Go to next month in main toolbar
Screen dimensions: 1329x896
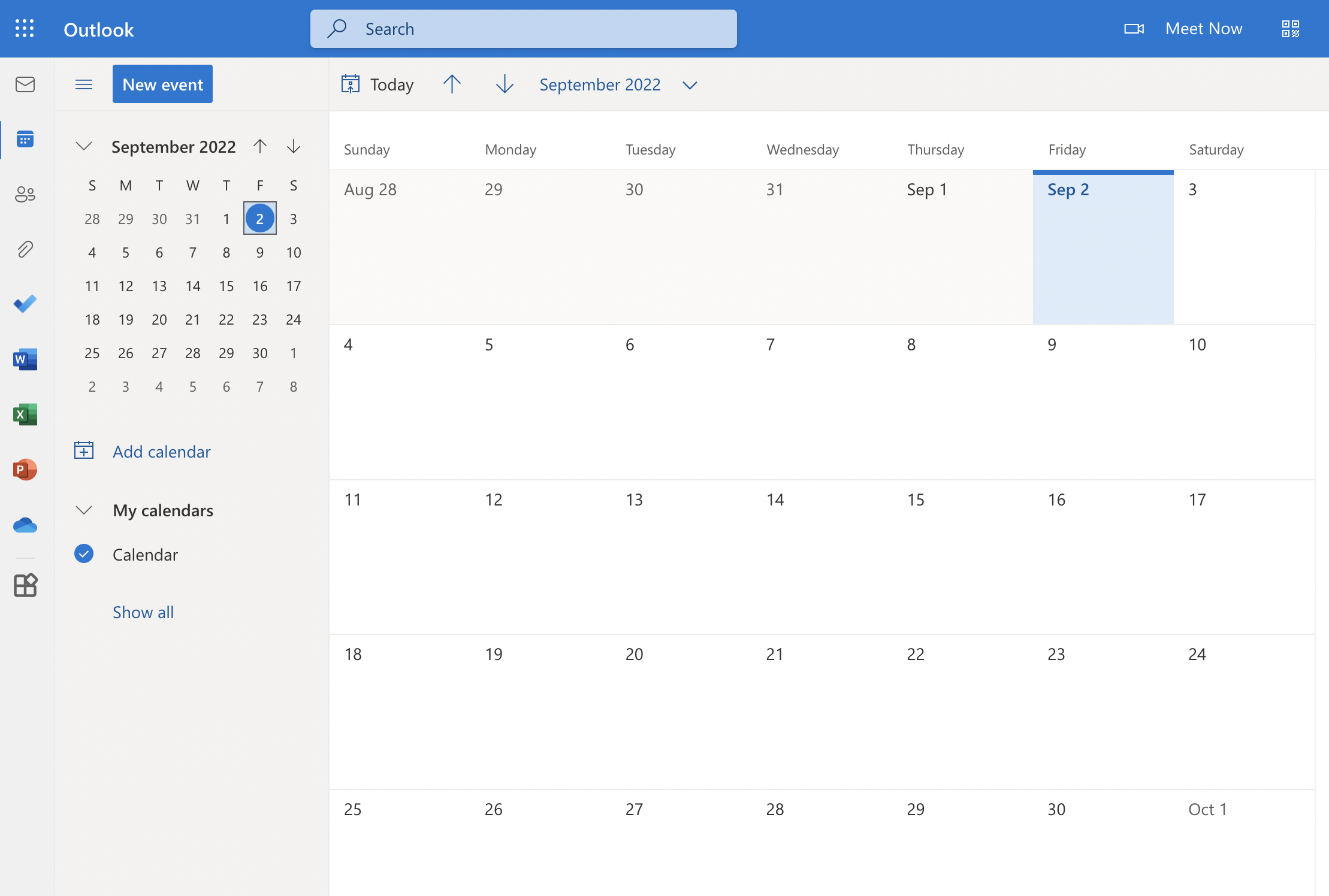pos(505,84)
